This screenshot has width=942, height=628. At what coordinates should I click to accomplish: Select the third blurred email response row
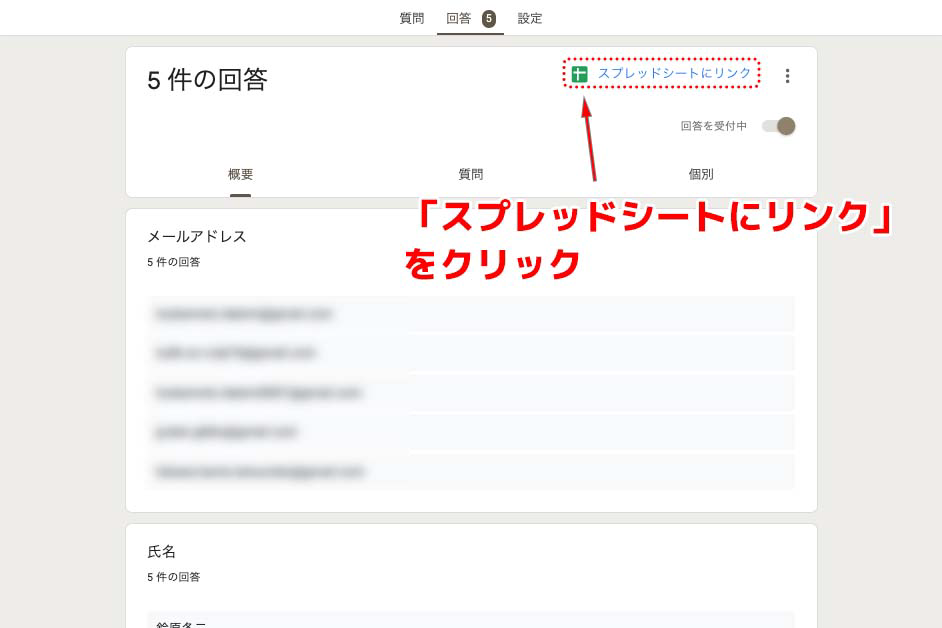470,393
